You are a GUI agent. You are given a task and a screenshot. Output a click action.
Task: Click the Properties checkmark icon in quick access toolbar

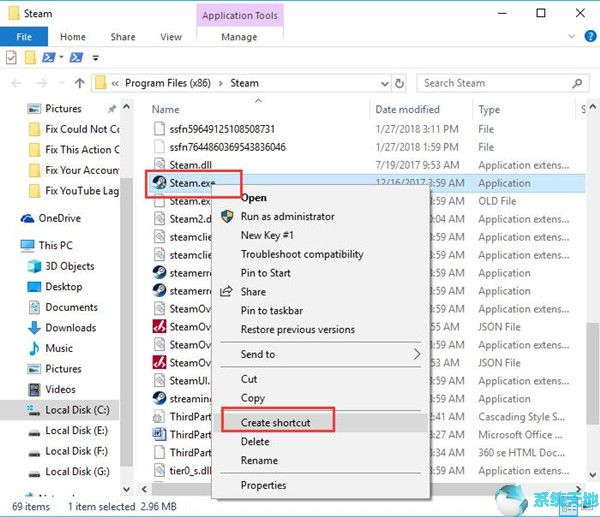pos(11,58)
